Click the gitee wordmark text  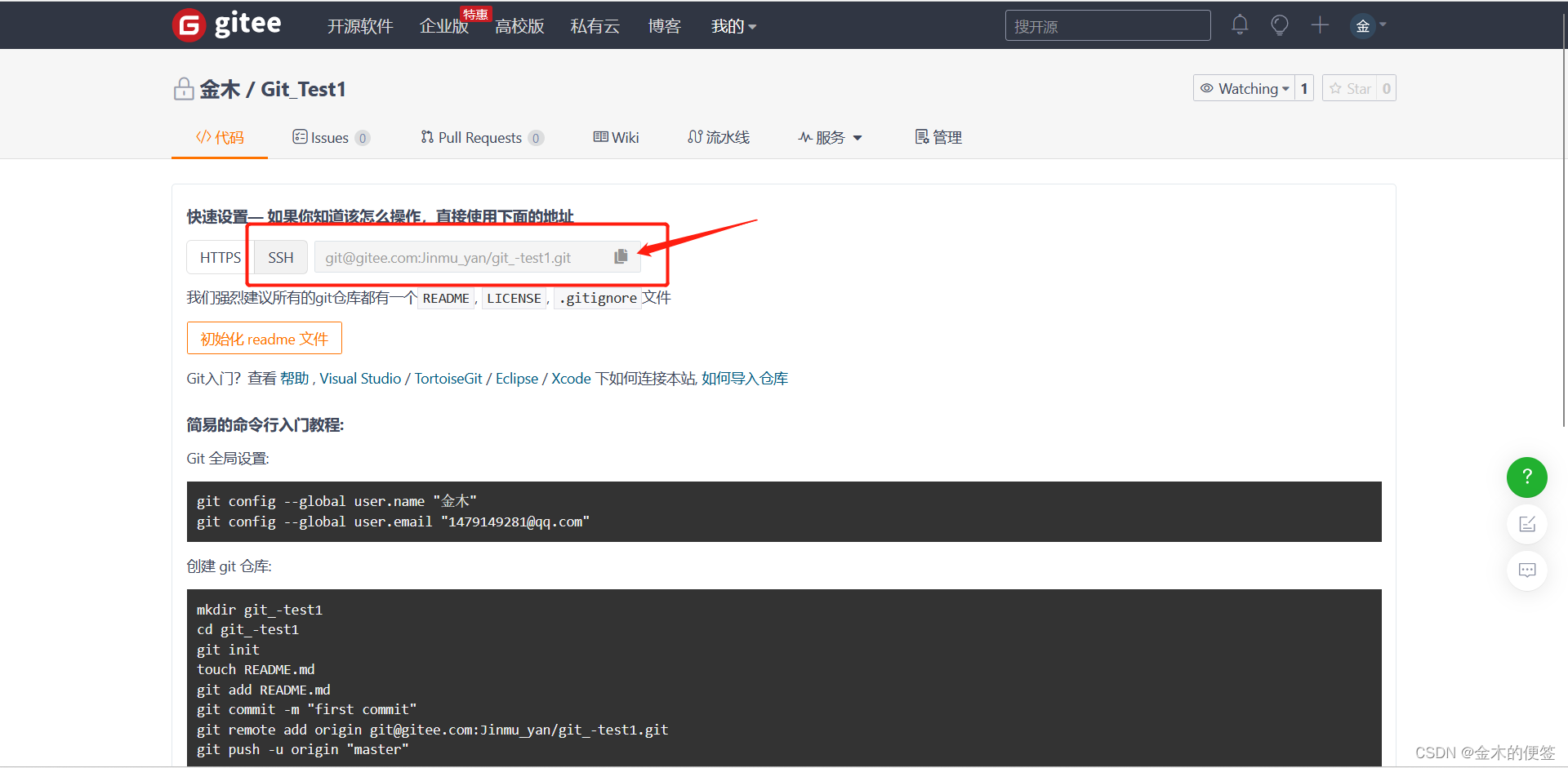click(247, 24)
